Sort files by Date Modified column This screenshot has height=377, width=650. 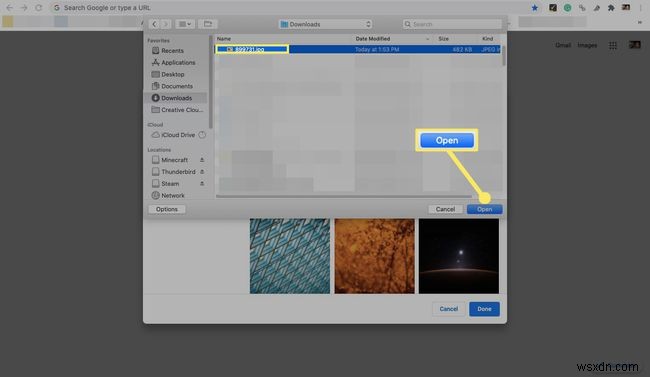pyautogui.click(x=373, y=39)
